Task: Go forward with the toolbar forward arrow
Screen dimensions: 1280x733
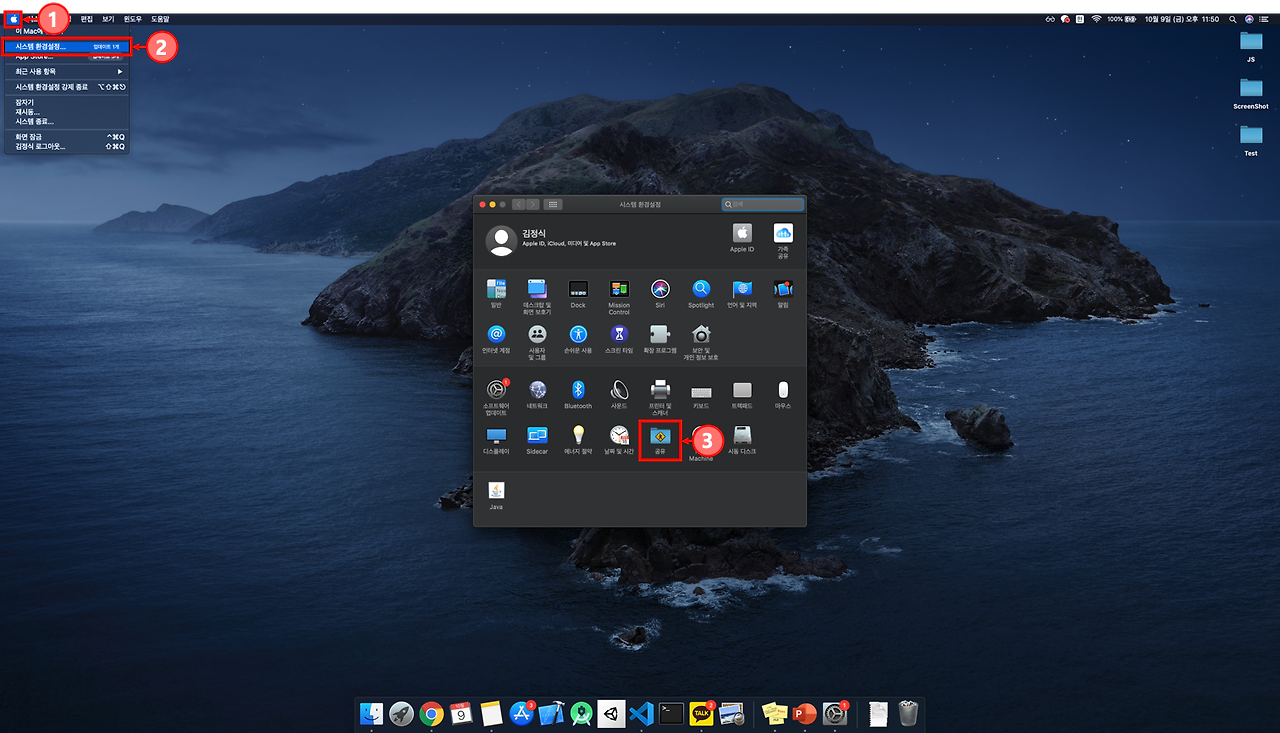Action: (x=533, y=204)
